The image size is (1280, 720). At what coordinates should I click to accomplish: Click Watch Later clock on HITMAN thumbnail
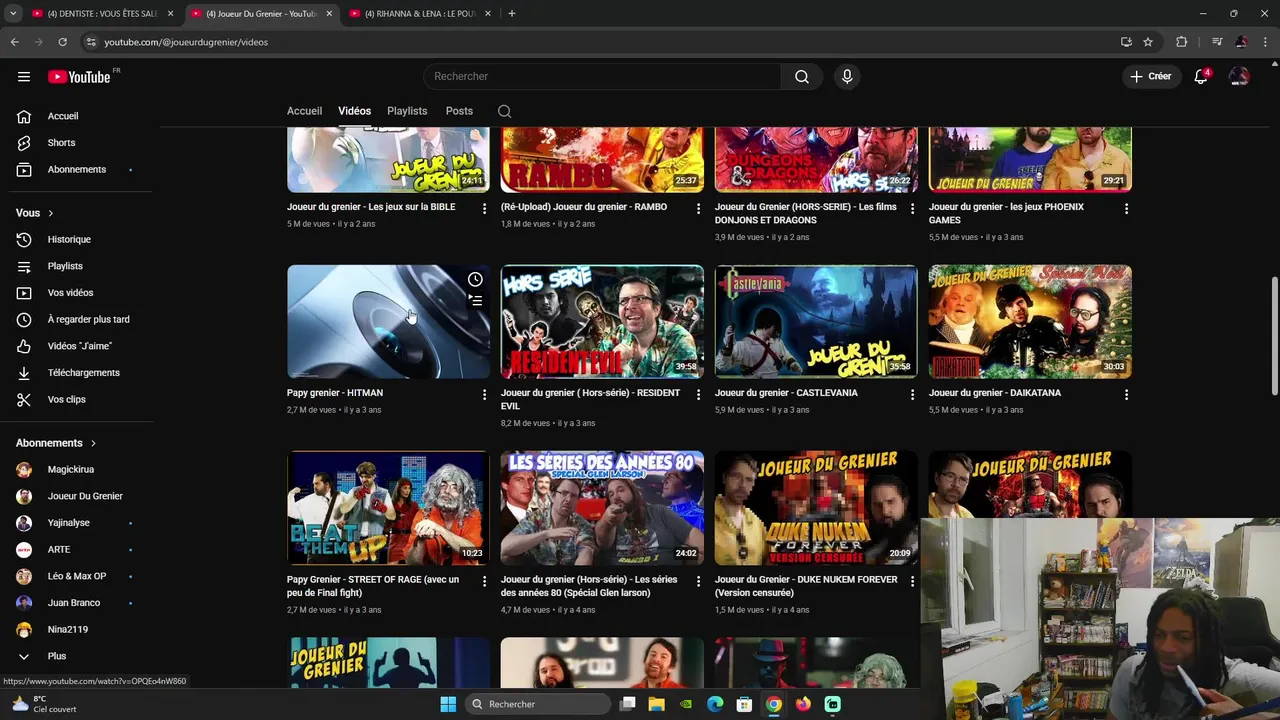(x=475, y=279)
